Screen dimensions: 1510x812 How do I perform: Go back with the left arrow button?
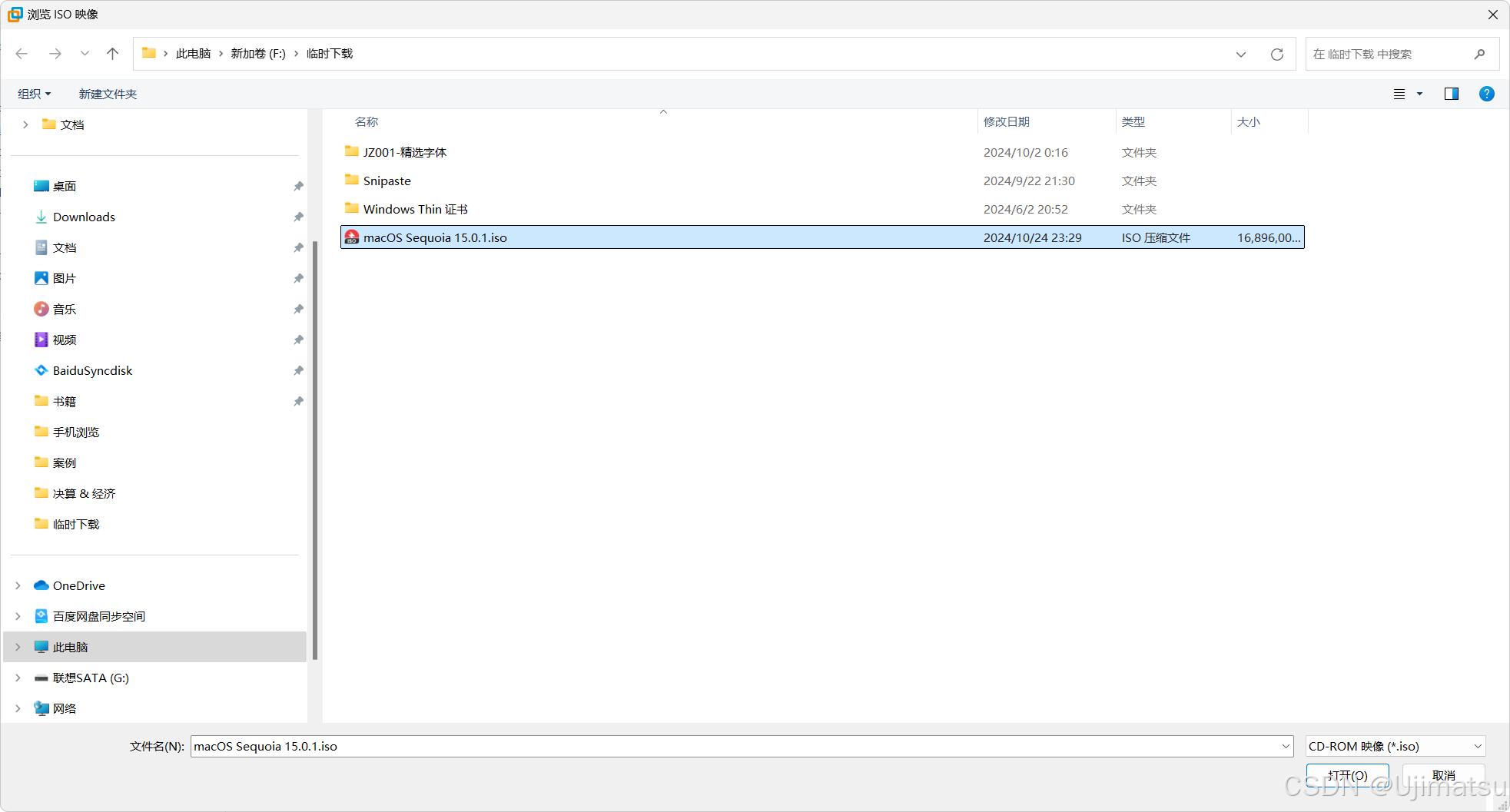[22, 54]
